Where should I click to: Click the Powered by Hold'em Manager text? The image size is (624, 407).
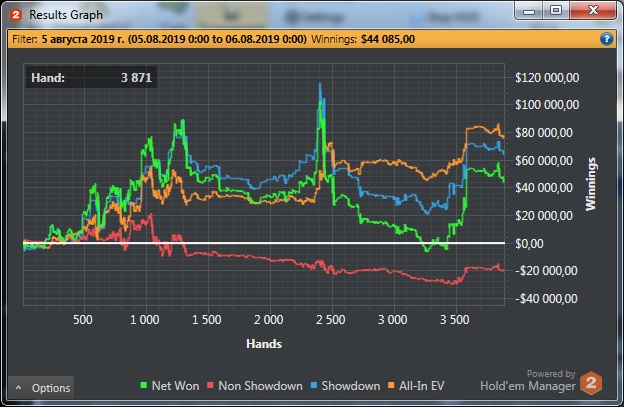pyautogui.click(x=528, y=380)
